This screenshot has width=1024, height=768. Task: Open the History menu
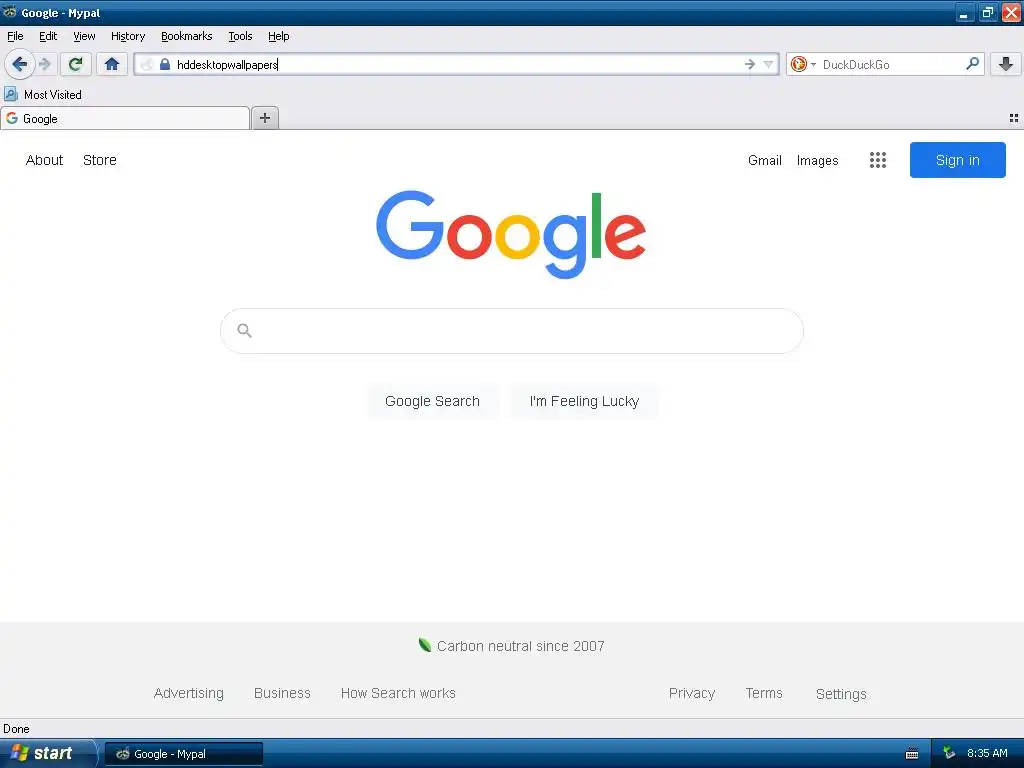[x=128, y=36]
